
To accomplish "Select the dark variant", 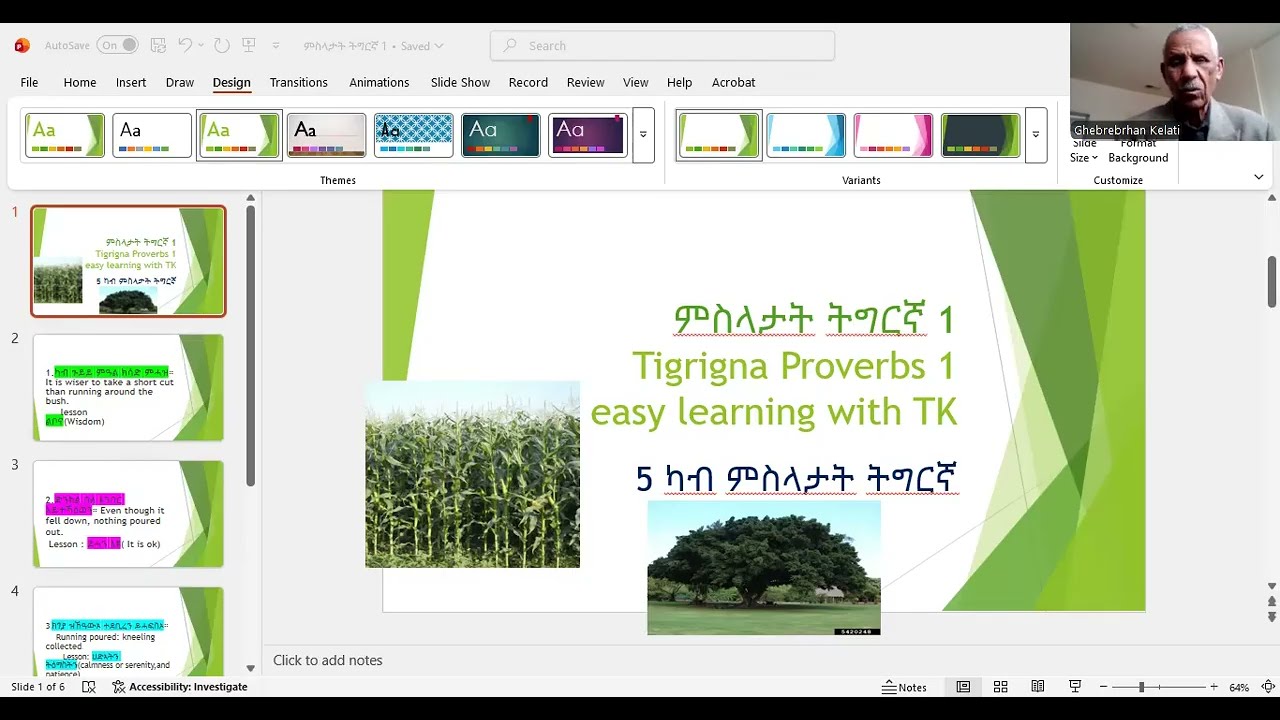I will point(981,135).
